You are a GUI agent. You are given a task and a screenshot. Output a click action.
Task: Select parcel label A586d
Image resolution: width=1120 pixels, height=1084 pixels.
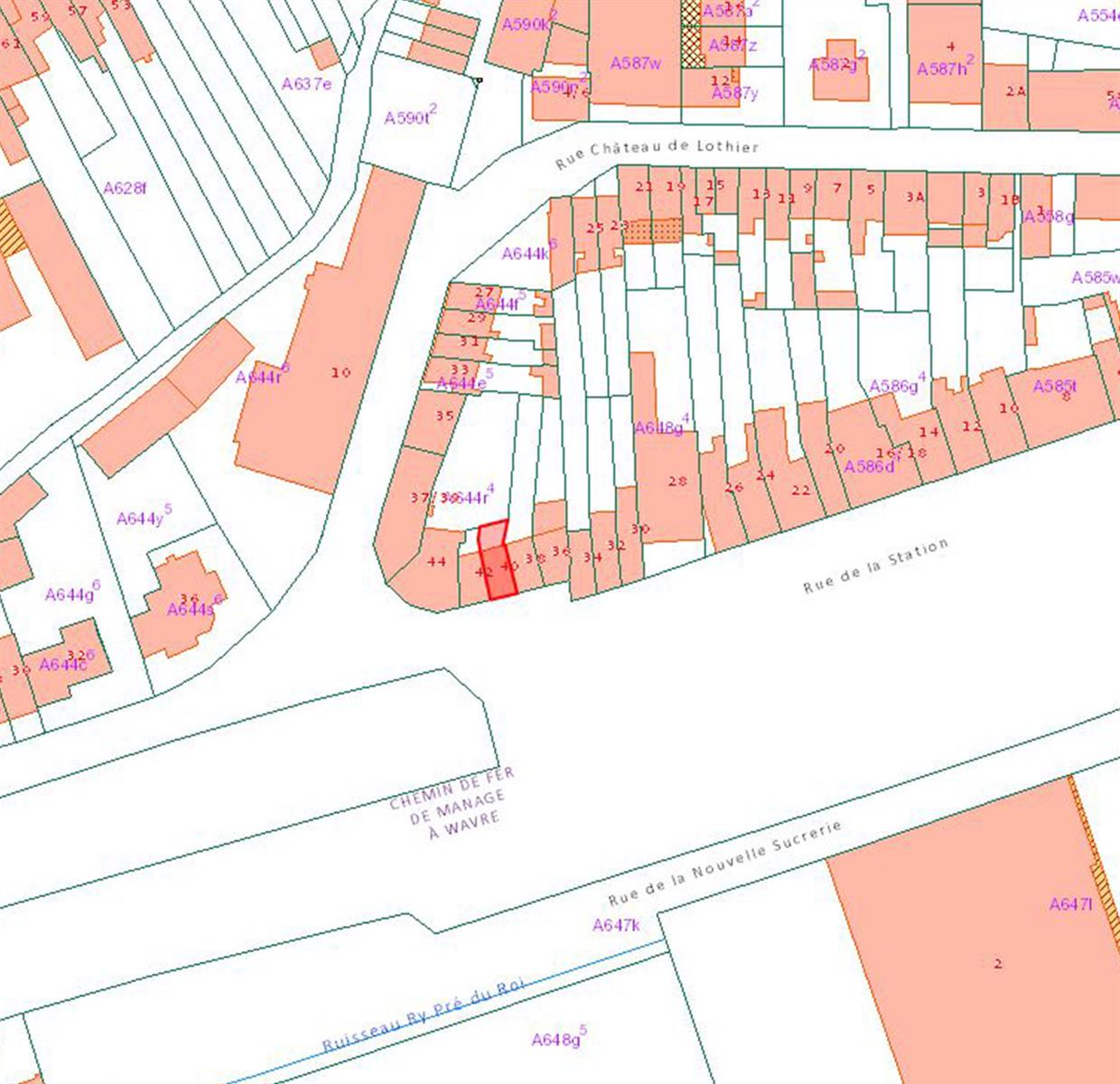(x=869, y=467)
